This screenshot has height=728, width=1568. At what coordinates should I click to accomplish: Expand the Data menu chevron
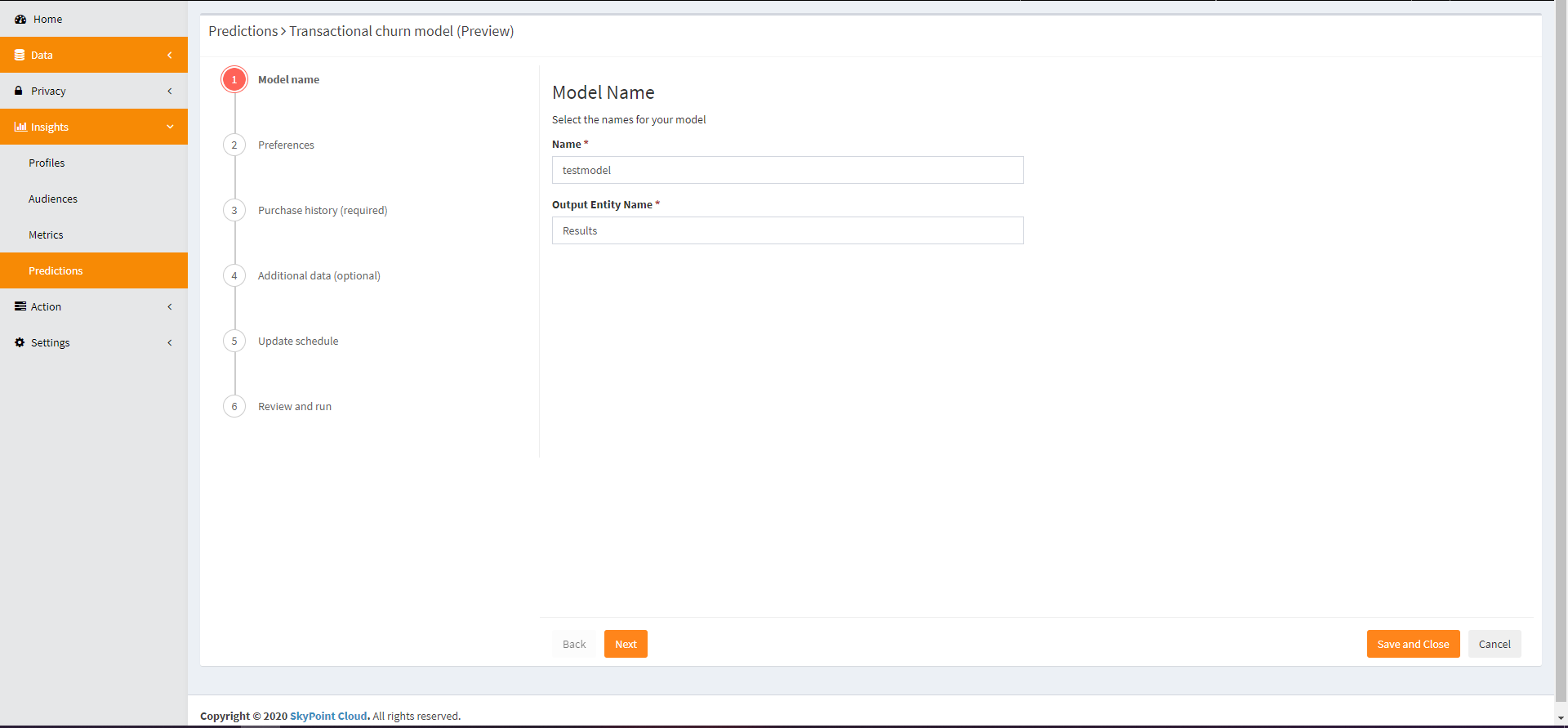point(170,55)
